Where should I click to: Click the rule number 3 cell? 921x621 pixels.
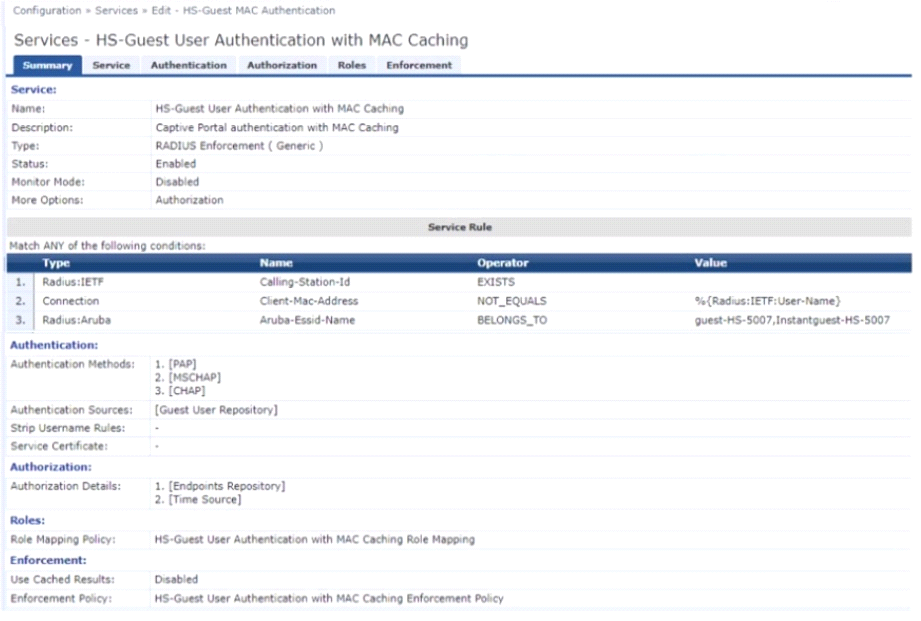click(x=20, y=320)
